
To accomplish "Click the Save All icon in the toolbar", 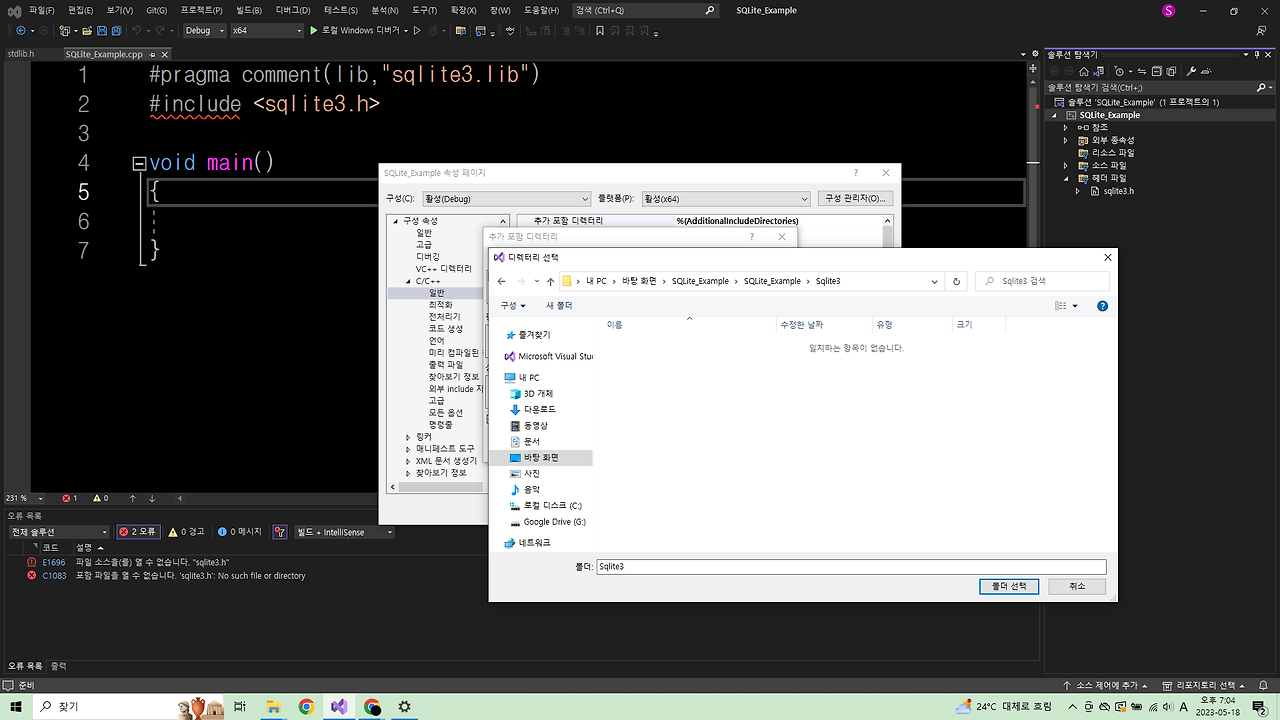I will [x=115, y=30].
